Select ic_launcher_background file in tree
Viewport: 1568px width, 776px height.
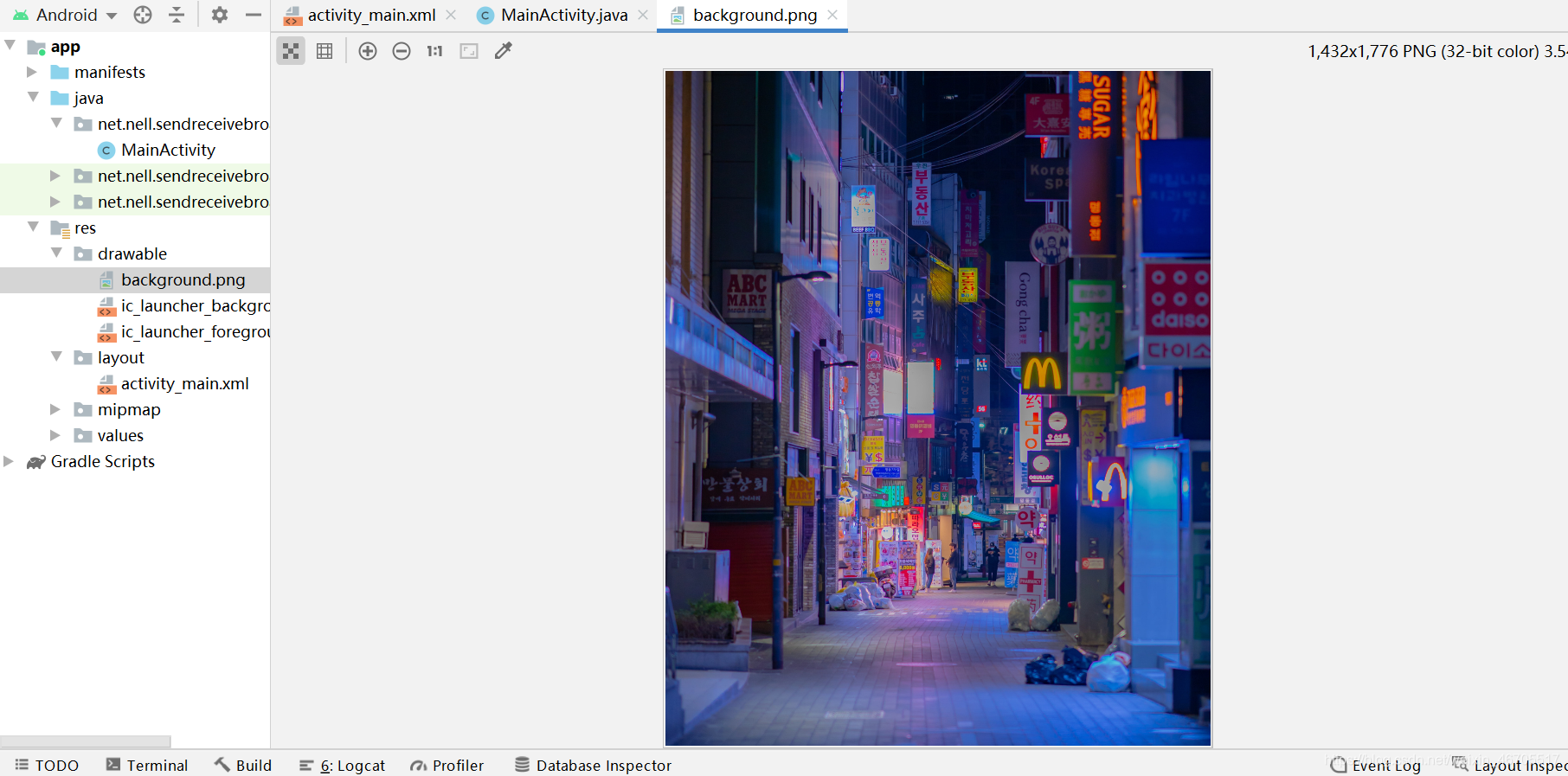click(x=135, y=305)
